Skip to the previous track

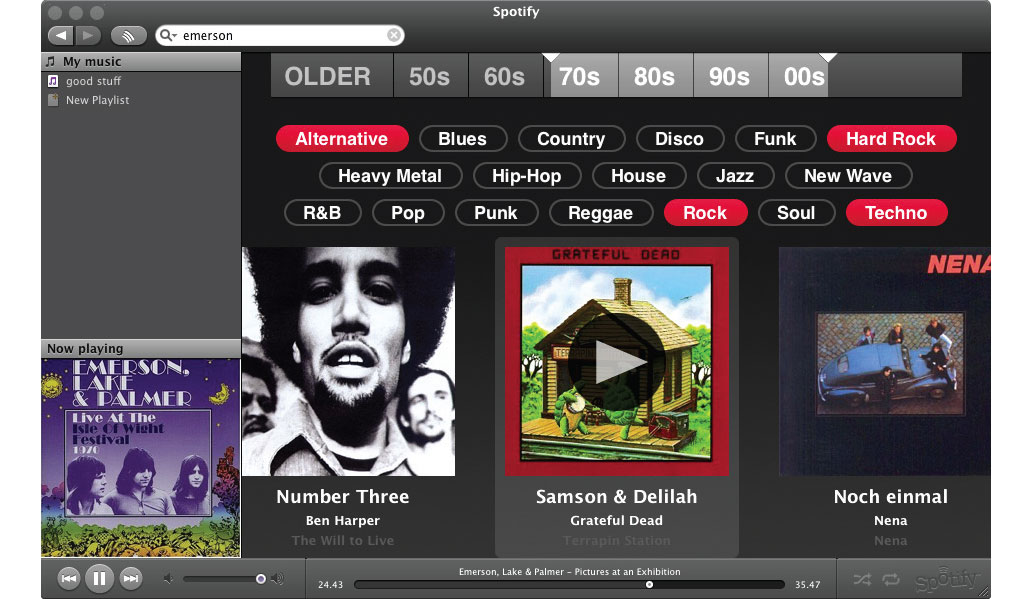[69, 578]
